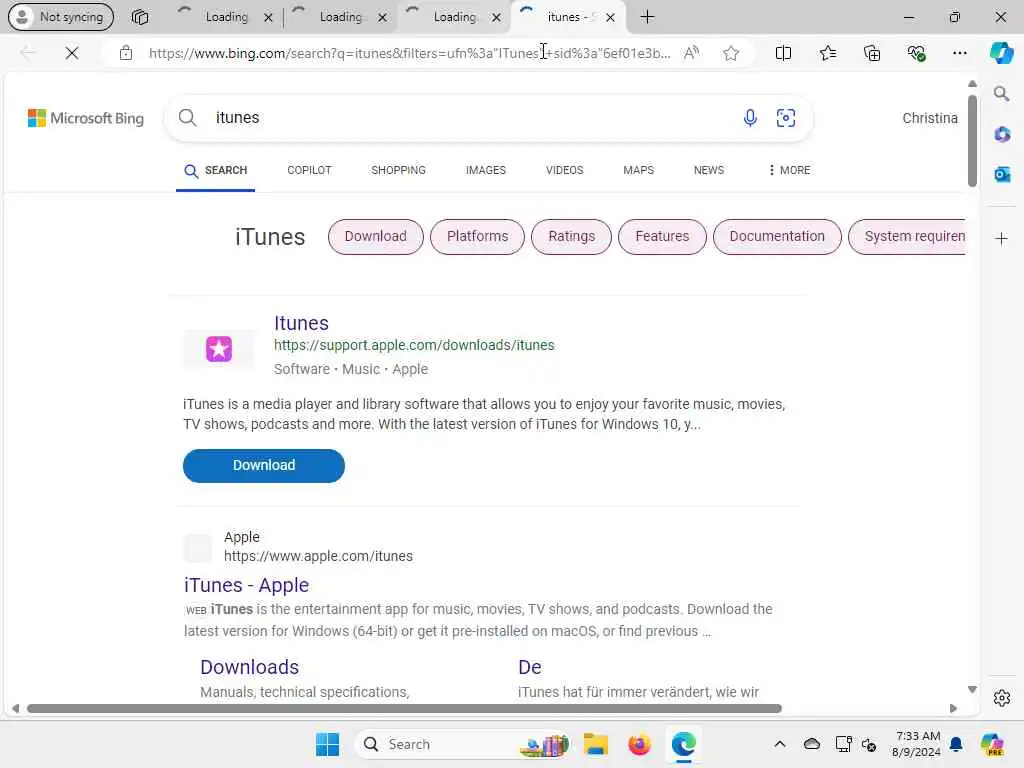
Task: Select the SEARCH tab
Action: coord(216,170)
